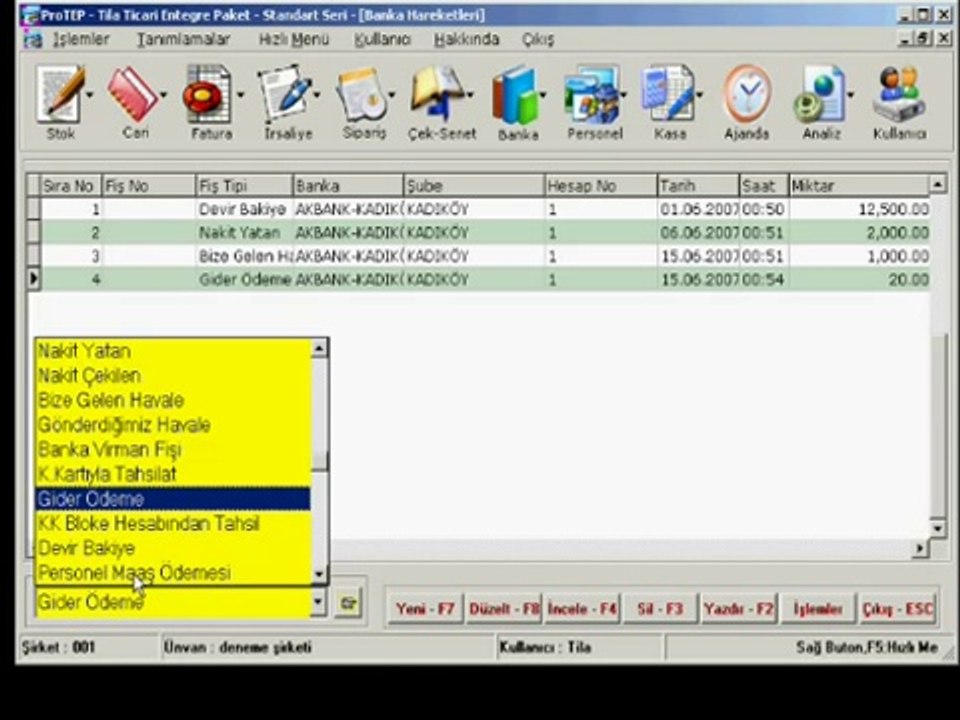Expand the arrow next to Kasa icon
The width and height of the screenshot is (960, 720).
pyautogui.click(x=699, y=95)
